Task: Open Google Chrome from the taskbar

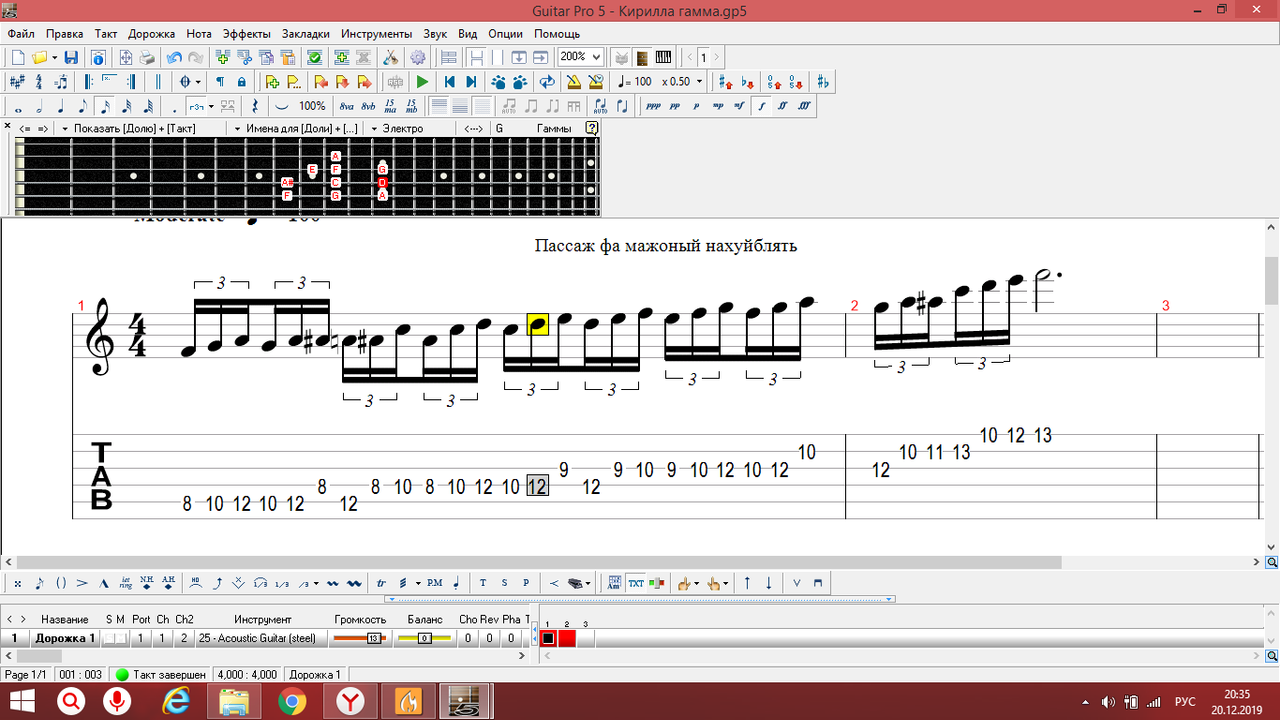Action: [x=293, y=702]
